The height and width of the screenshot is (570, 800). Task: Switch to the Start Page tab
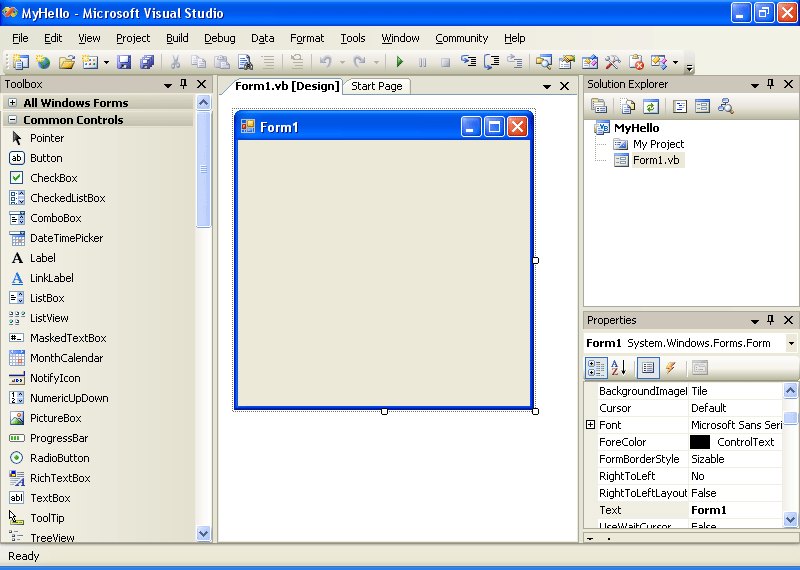coord(377,86)
